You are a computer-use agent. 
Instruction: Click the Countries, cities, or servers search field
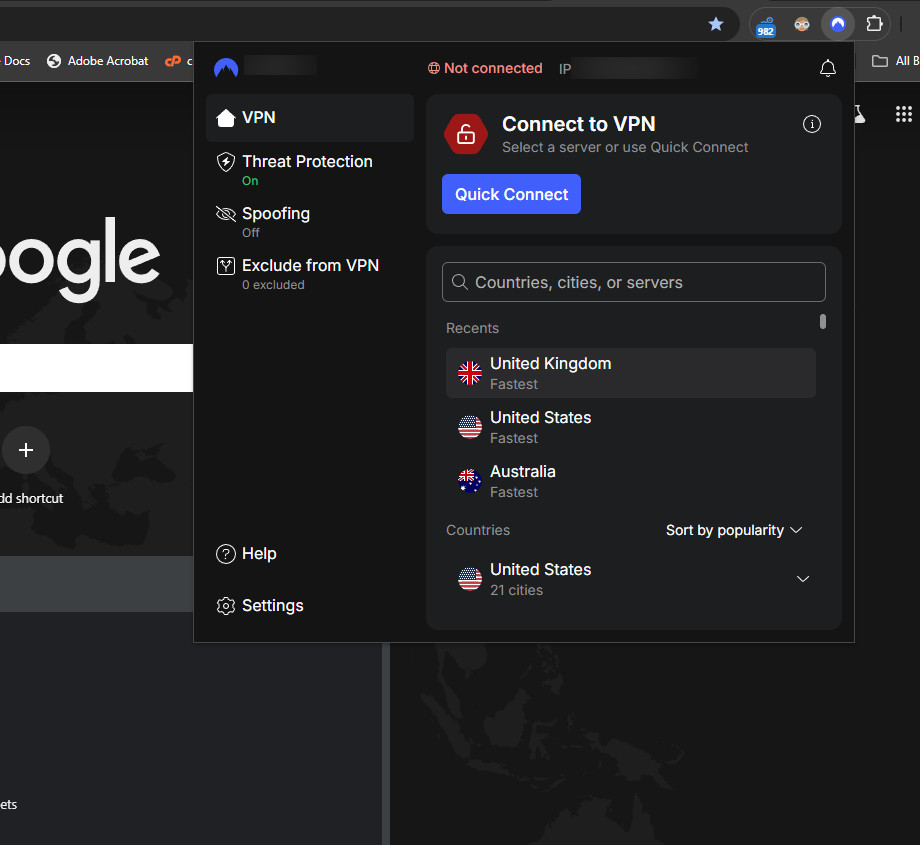[x=633, y=282]
